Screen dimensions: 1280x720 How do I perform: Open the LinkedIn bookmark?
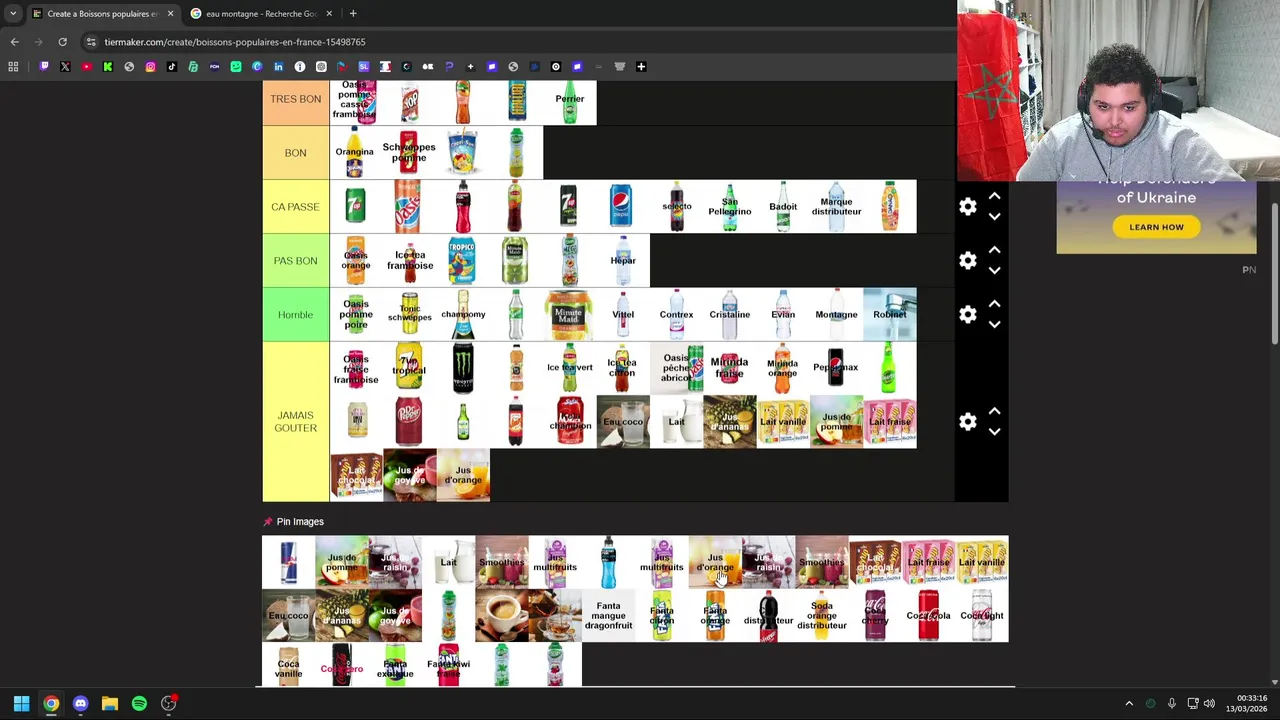[x=278, y=67]
